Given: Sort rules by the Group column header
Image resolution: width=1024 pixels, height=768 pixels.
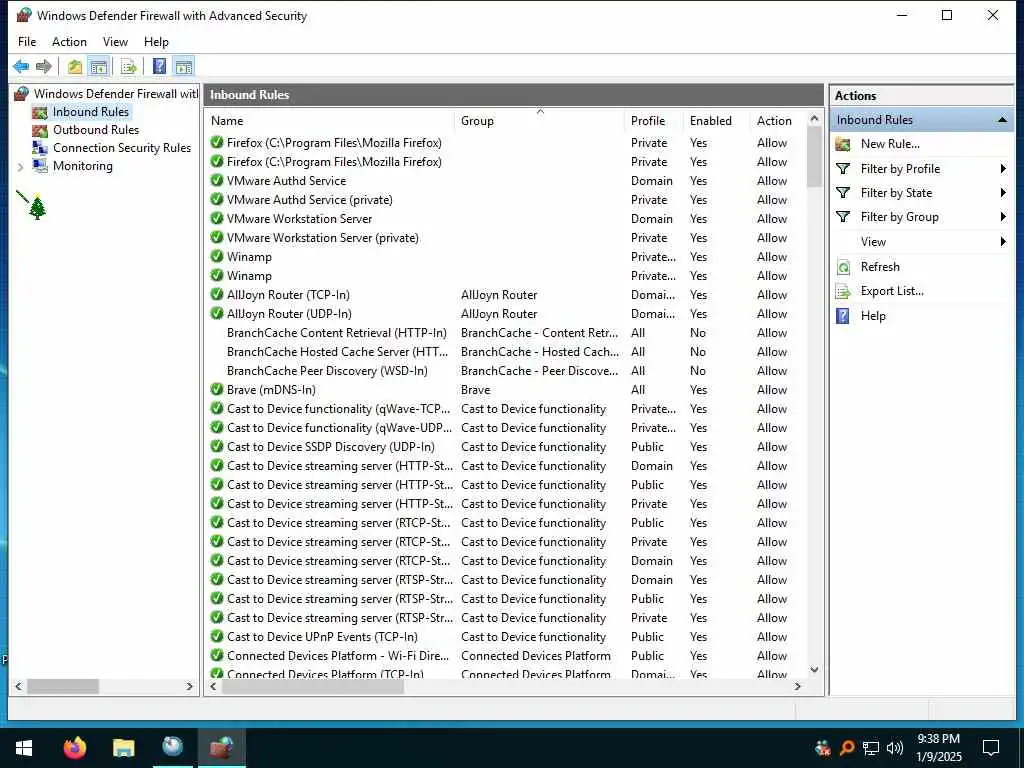Looking at the screenshot, I should click(539, 121).
